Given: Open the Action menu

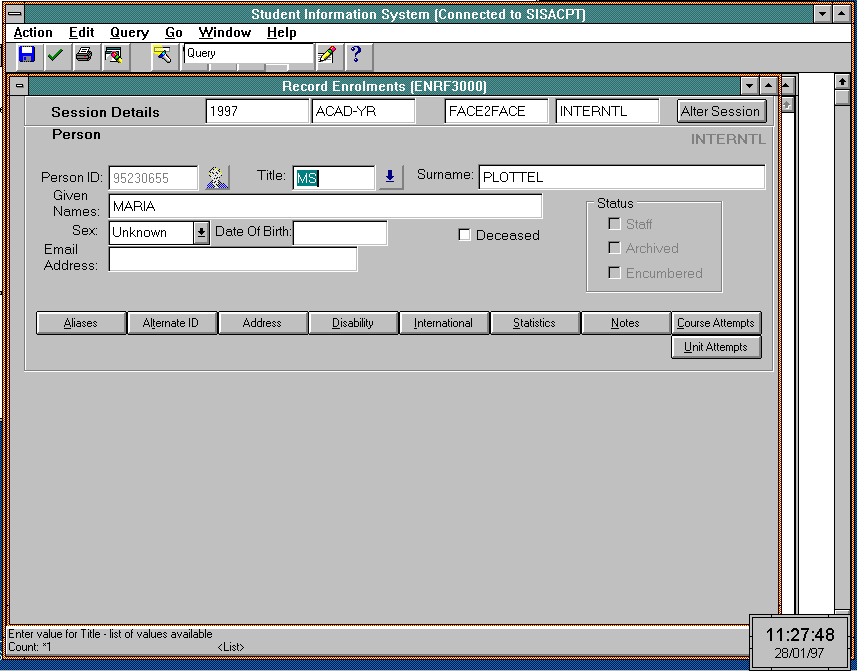Looking at the screenshot, I should coord(33,33).
